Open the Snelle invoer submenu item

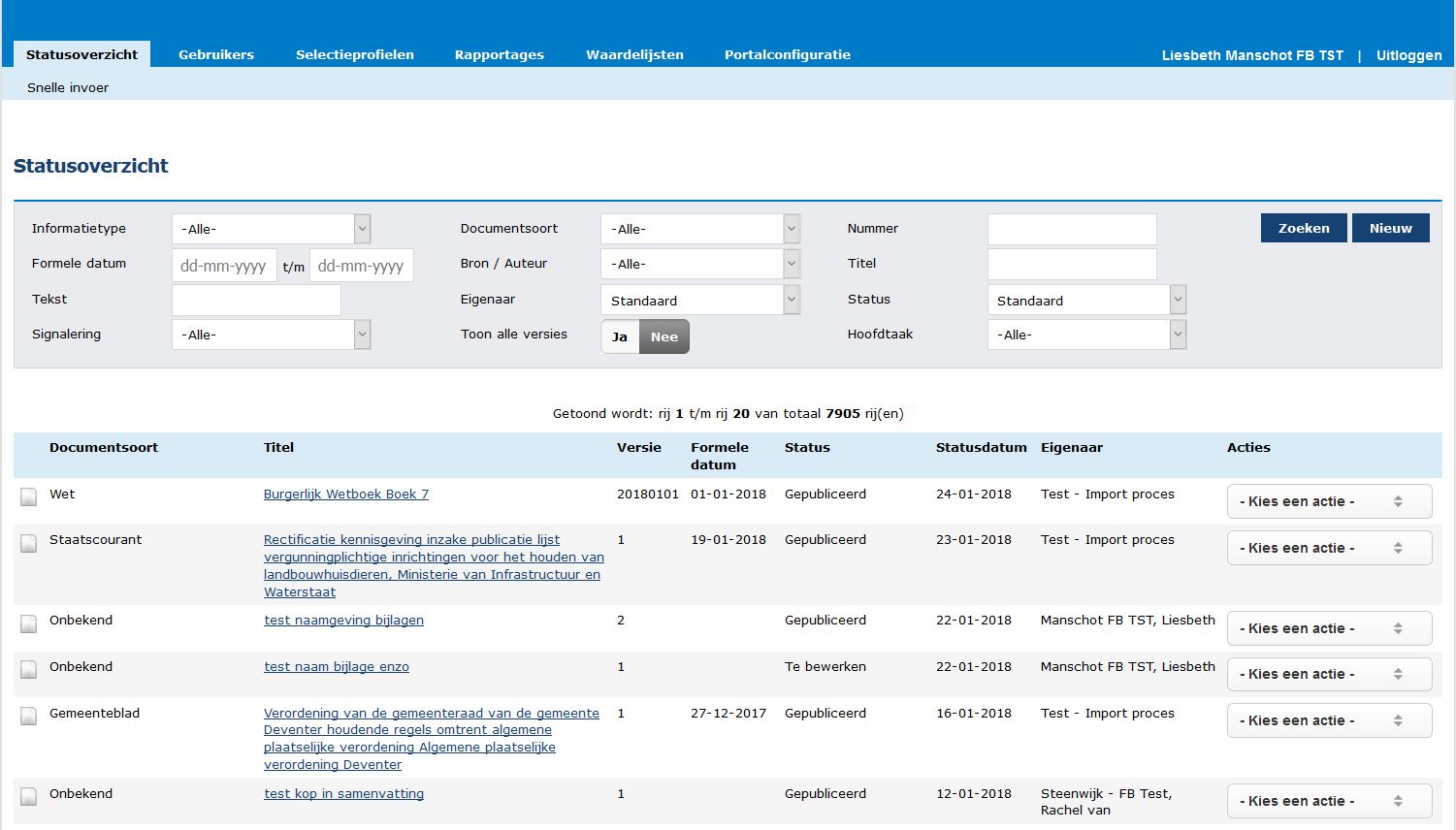(68, 87)
